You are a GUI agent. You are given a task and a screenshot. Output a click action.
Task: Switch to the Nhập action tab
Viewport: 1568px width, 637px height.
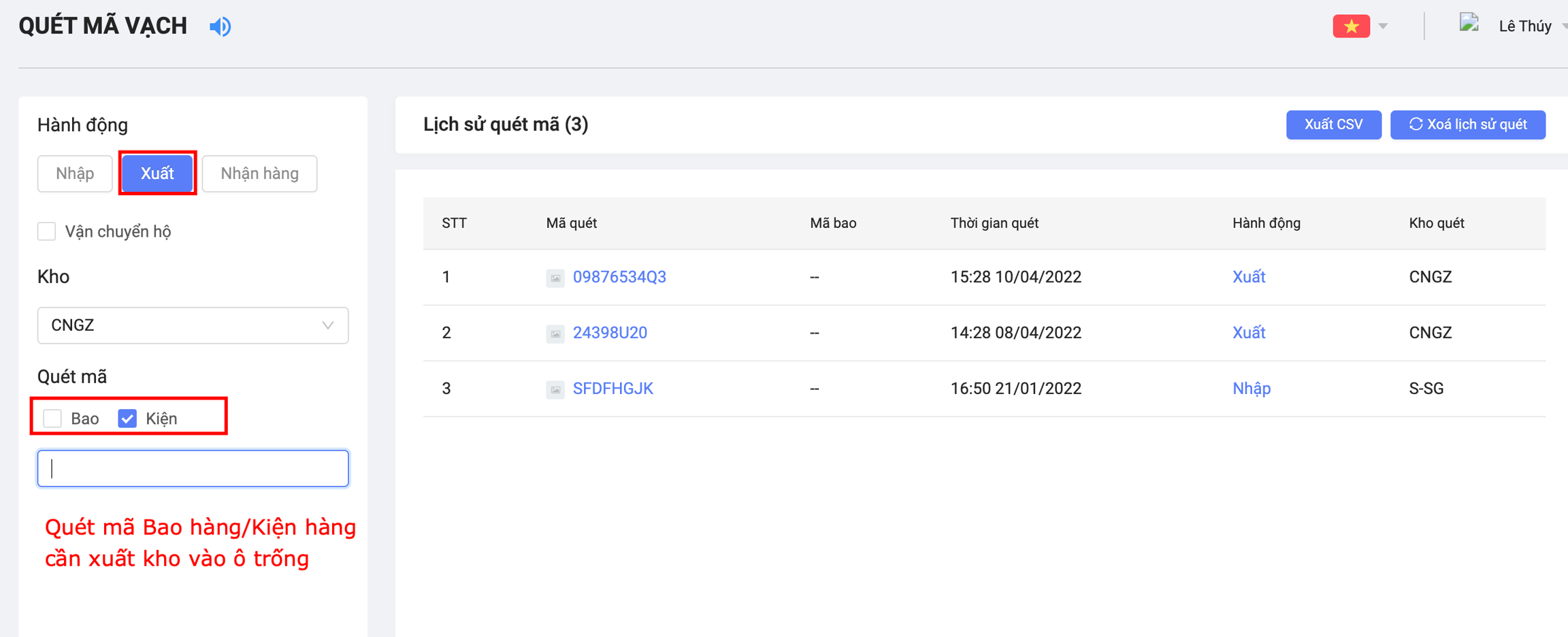point(75,174)
